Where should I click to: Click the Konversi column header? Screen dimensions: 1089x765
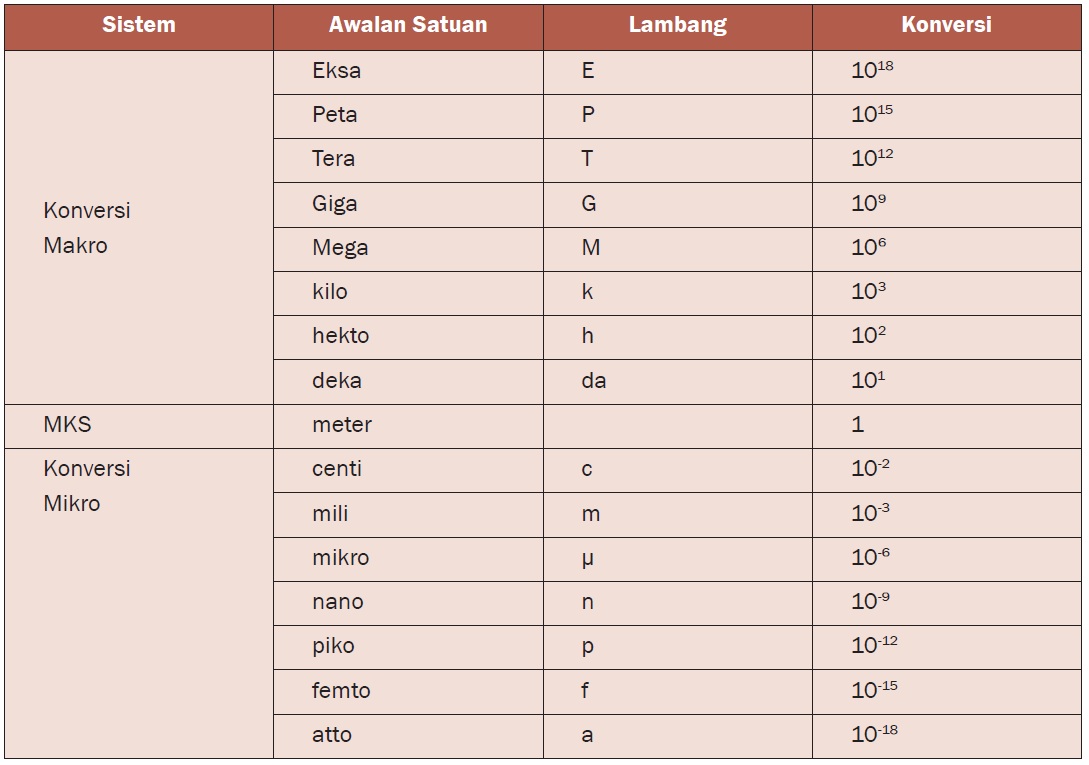click(x=946, y=25)
